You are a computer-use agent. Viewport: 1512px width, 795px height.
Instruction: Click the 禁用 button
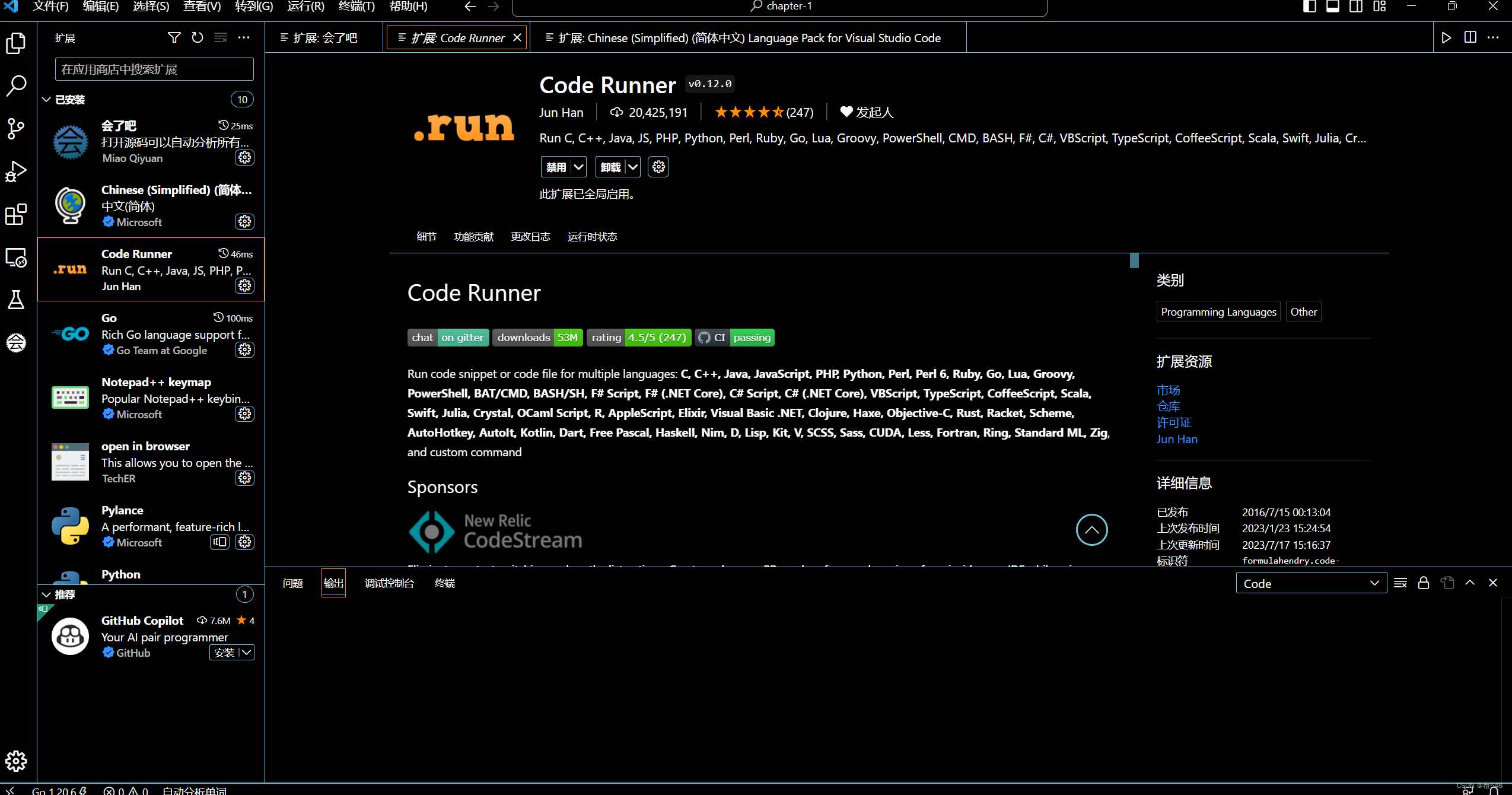(556, 167)
